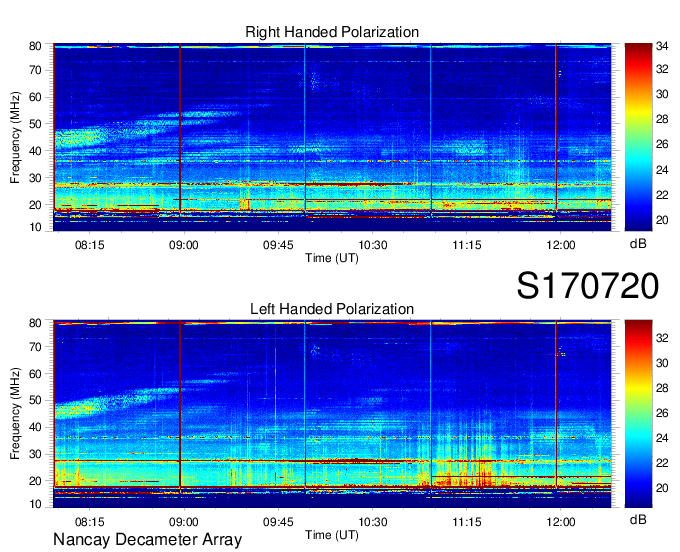
Task: Click the '30' frequency tick on right-handed plot
Action: (x=35, y=178)
